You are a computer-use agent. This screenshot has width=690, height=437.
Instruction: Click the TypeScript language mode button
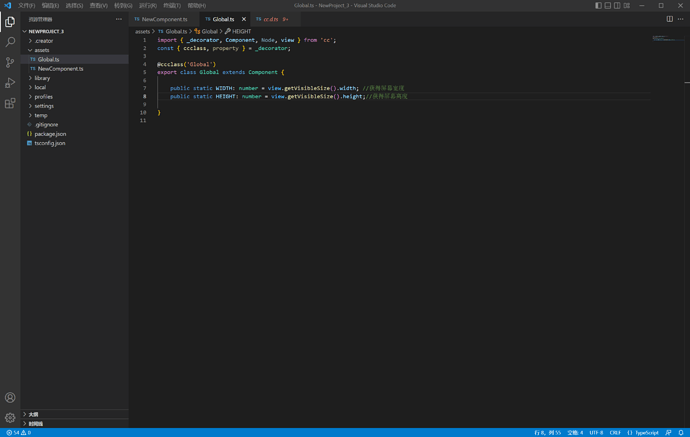coord(642,433)
